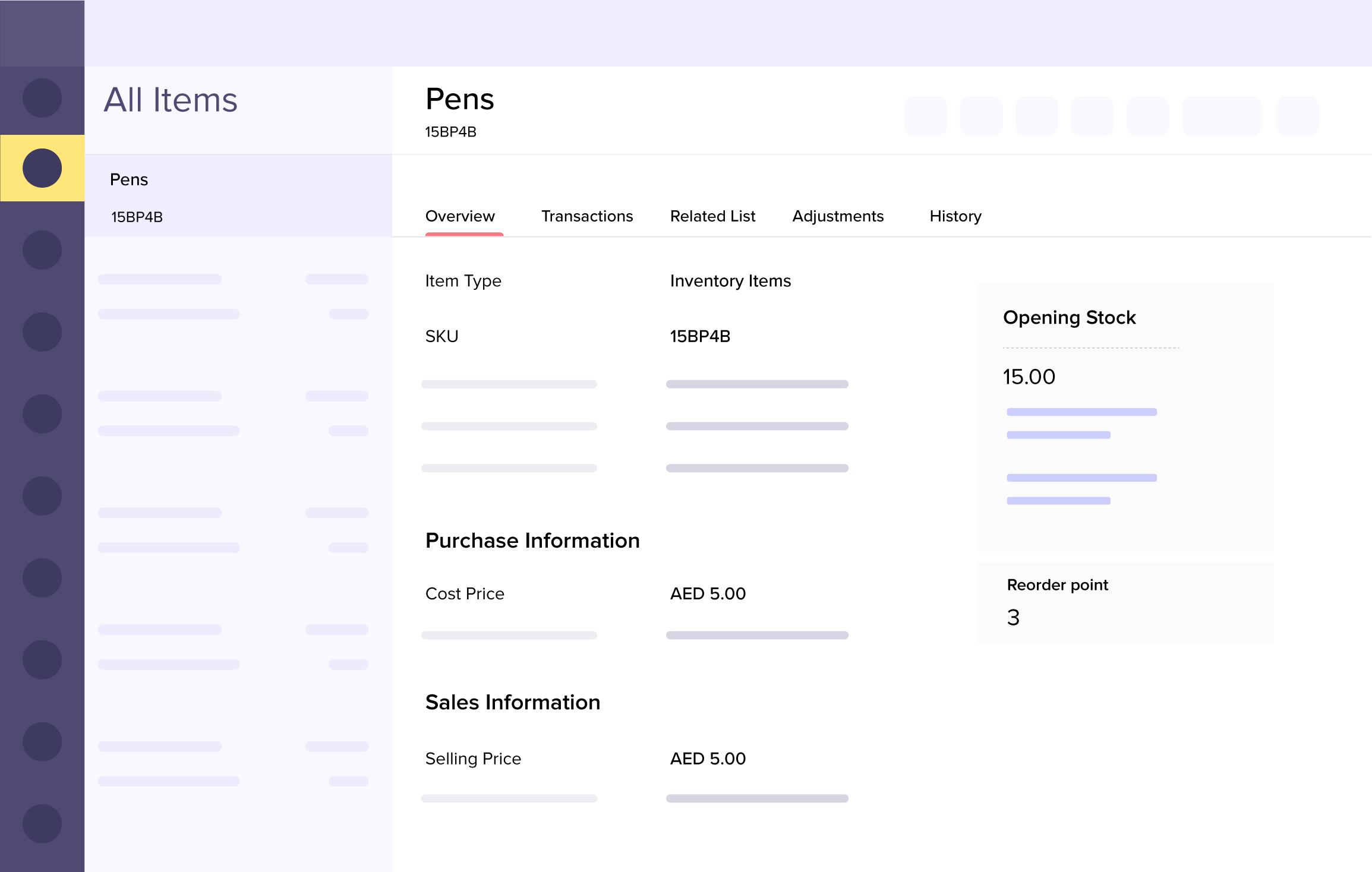Click the Selling Price value AED 5.00
Image resolution: width=1372 pixels, height=872 pixels.
(708, 759)
